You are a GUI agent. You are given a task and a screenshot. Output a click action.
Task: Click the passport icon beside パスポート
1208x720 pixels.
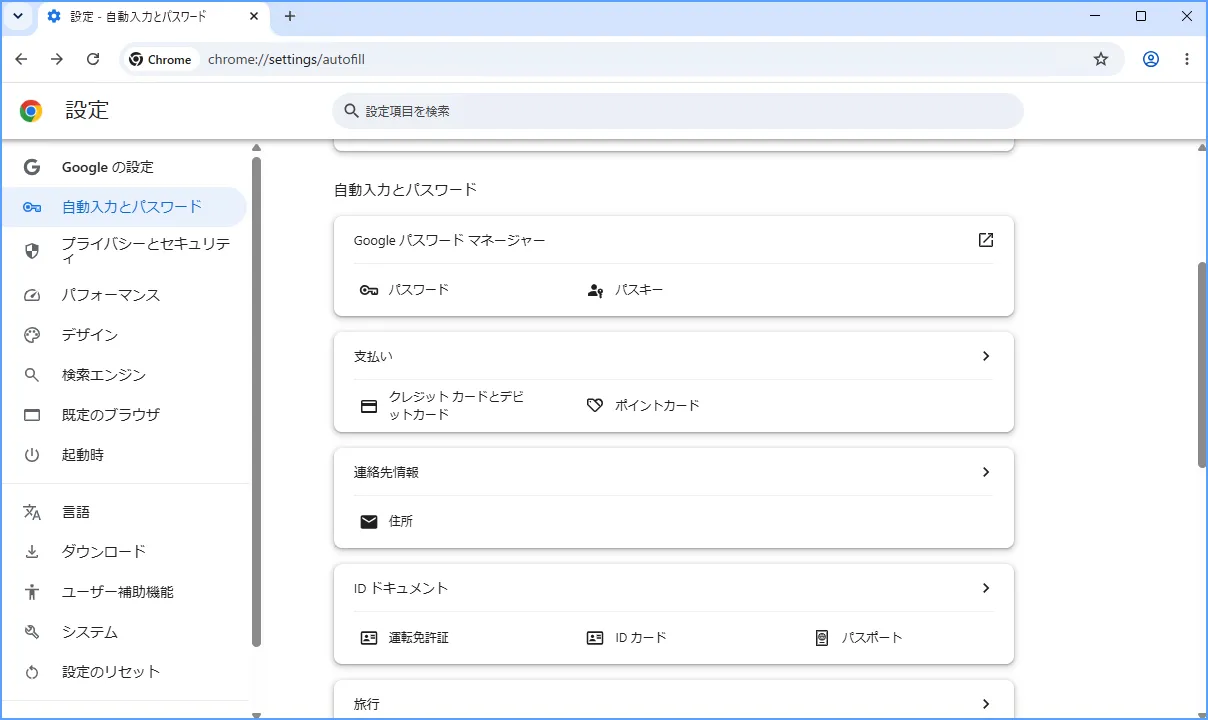(822, 638)
